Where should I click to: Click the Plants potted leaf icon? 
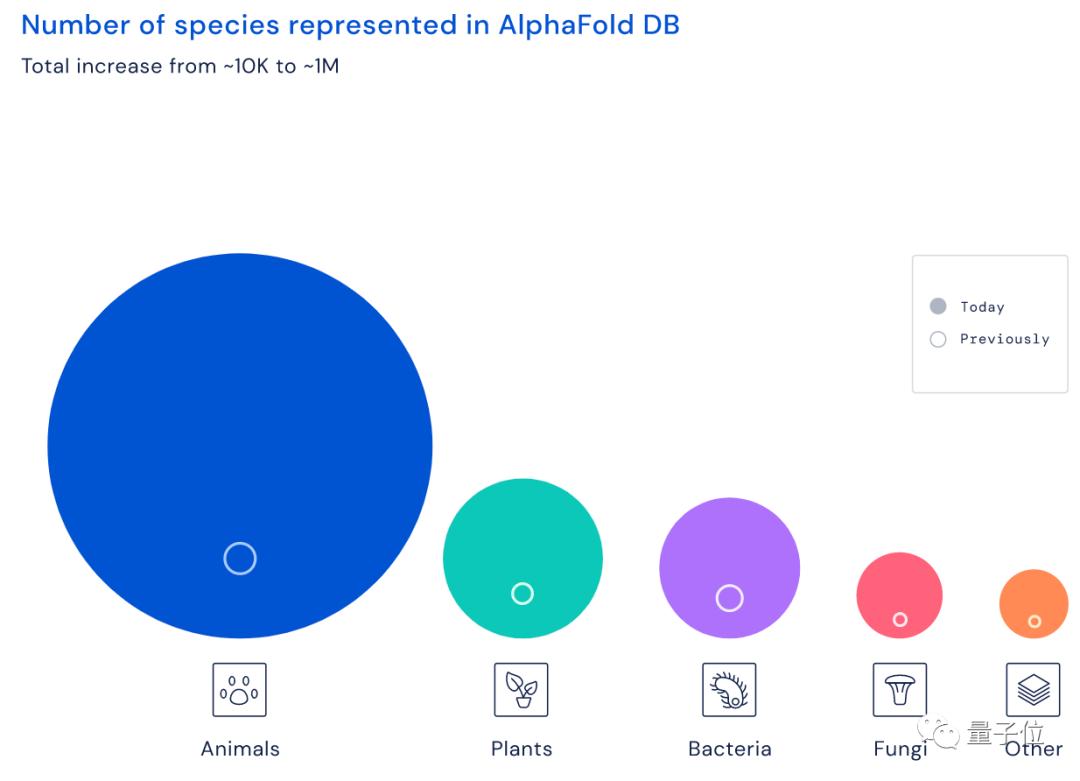(x=521, y=690)
